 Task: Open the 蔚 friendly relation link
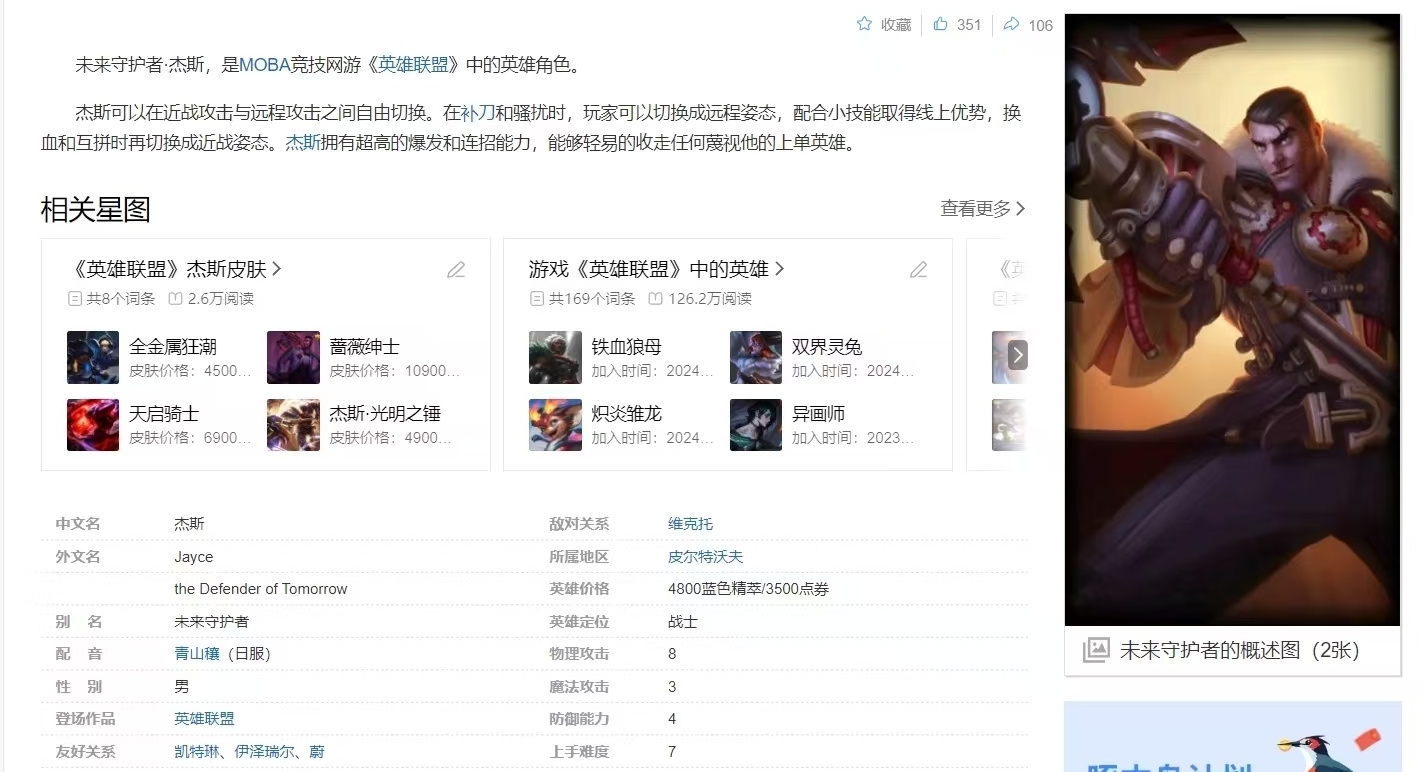tap(317, 752)
